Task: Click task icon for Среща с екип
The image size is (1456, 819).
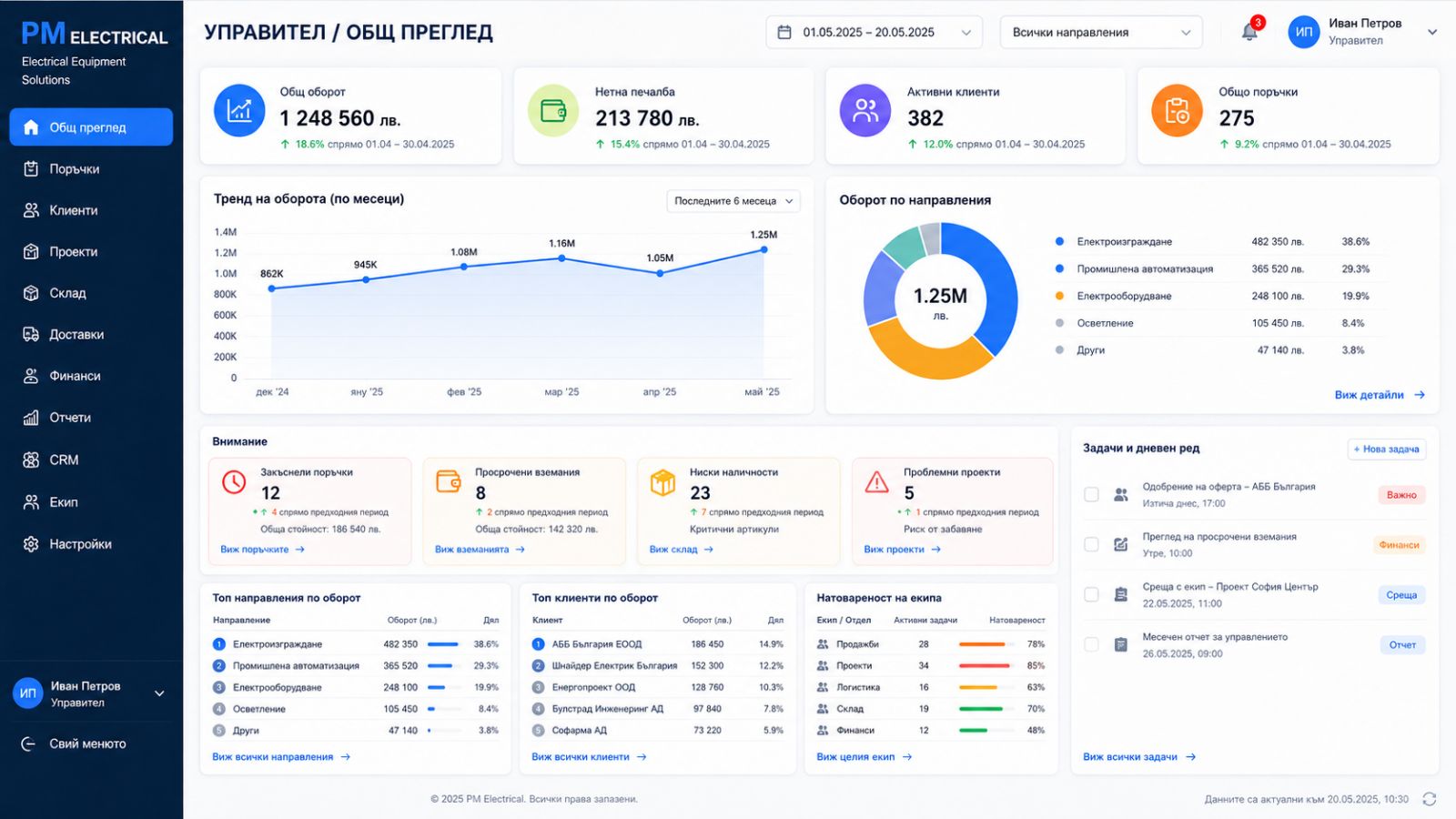Action: 1121,594
